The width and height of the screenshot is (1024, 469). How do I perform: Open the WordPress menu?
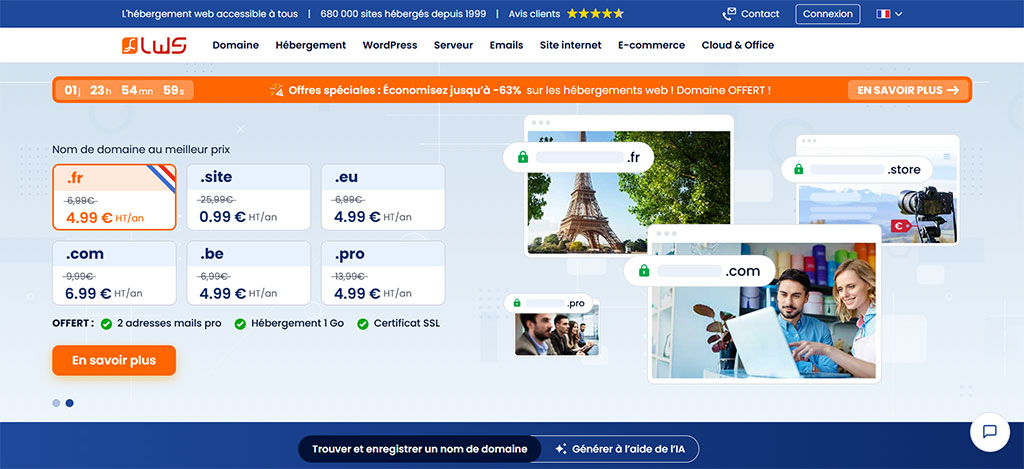[x=390, y=45]
